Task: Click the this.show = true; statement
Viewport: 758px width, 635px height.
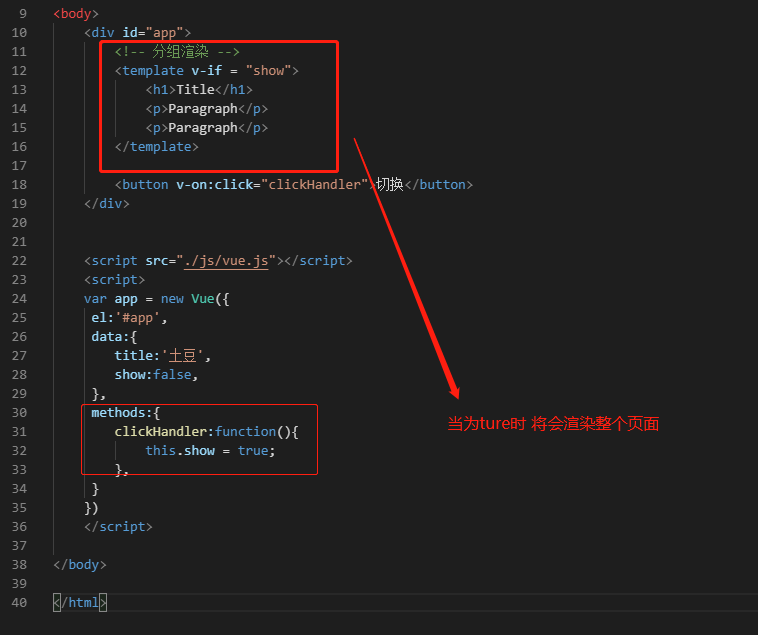Action: click(211, 450)
